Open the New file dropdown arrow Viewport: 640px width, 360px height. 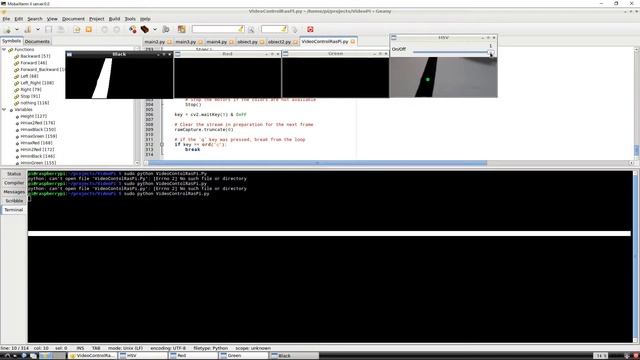point(17,29)
